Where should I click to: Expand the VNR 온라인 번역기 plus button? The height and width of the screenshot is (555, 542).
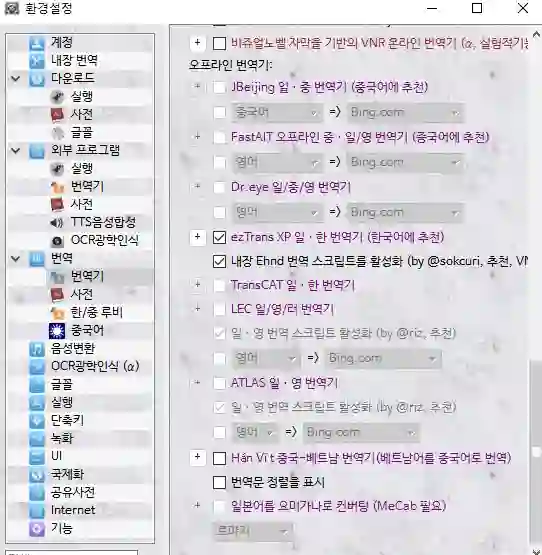[198, 43]
